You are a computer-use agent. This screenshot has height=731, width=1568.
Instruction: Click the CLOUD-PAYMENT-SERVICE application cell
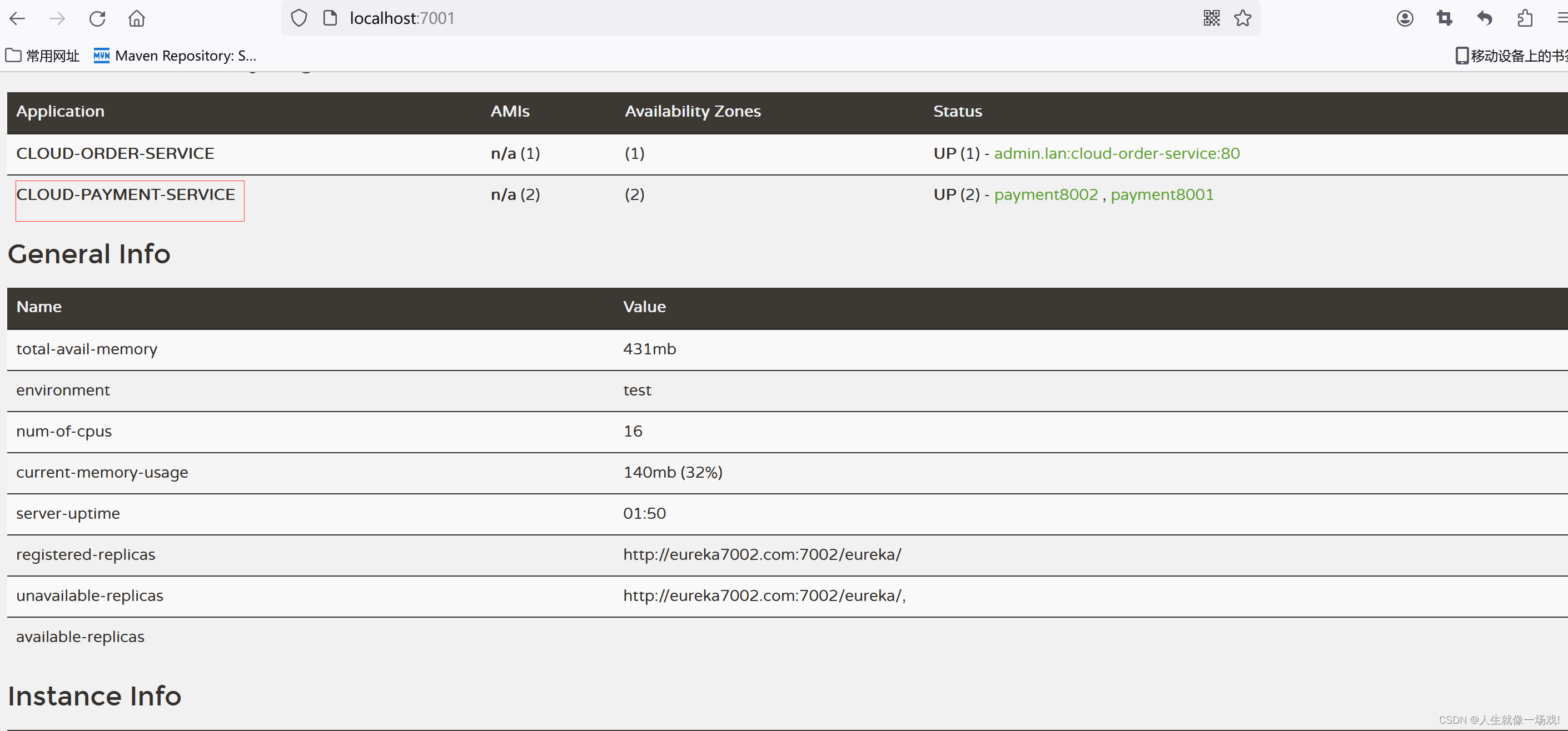point(126,194)
